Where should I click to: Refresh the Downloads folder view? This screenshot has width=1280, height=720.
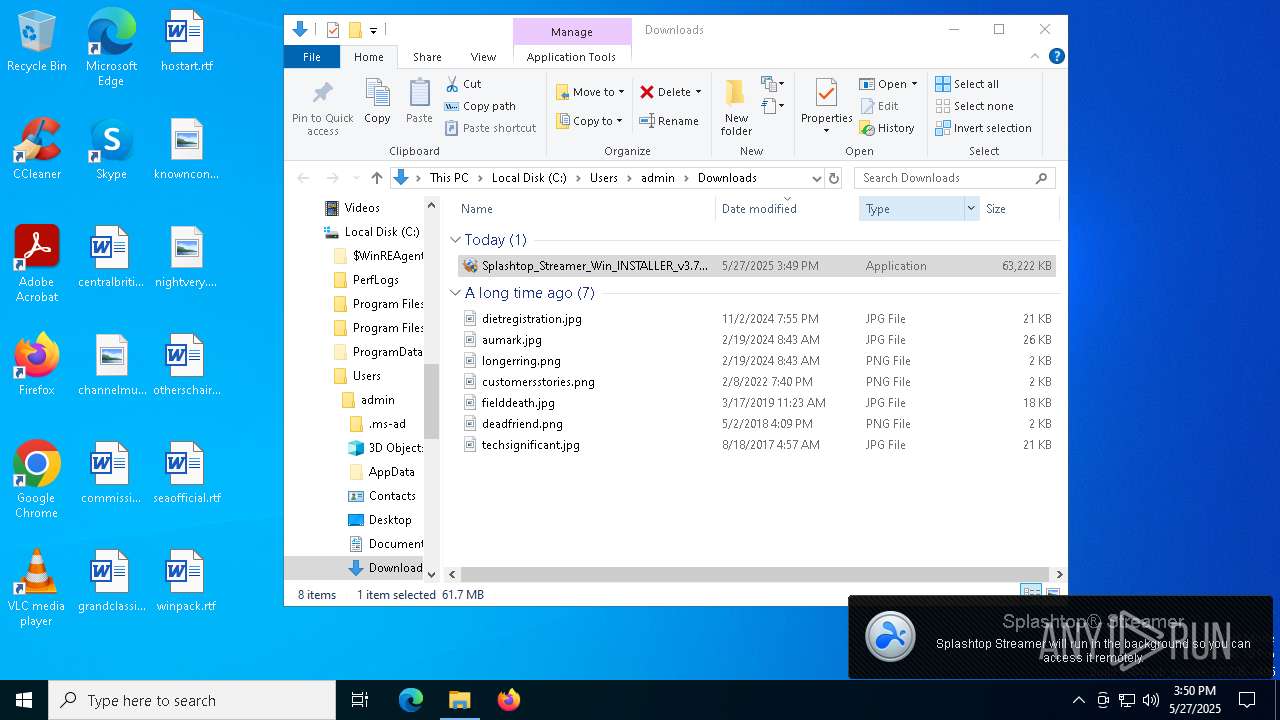(834, 178)
